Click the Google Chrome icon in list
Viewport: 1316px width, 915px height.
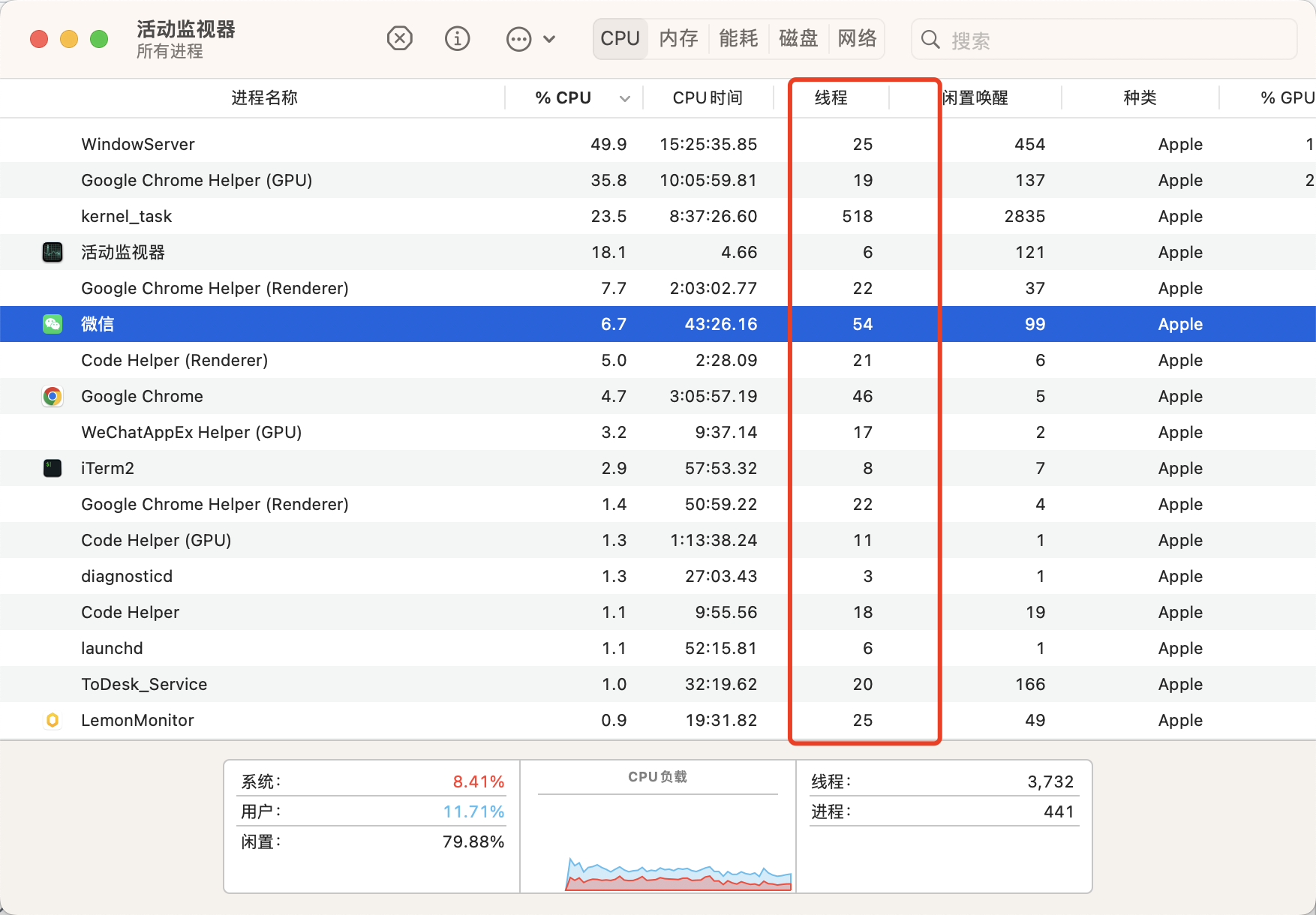click(x=53, y=396)
